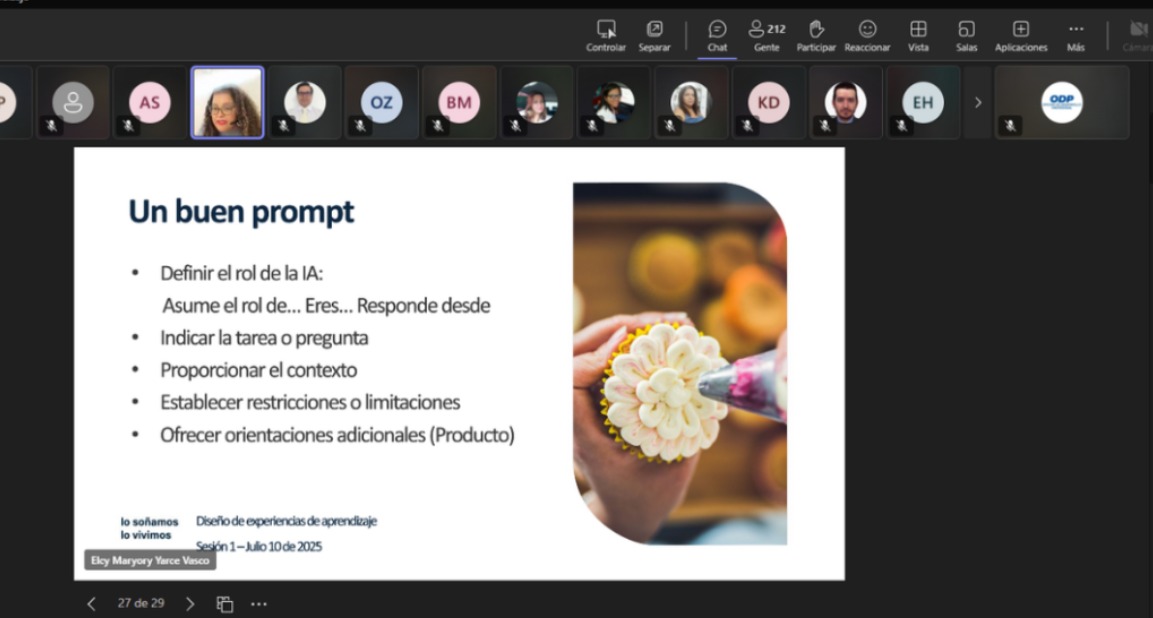Click the muted mic icon on EH tile
Screen dimensions: 1153x618
[902, 126]
